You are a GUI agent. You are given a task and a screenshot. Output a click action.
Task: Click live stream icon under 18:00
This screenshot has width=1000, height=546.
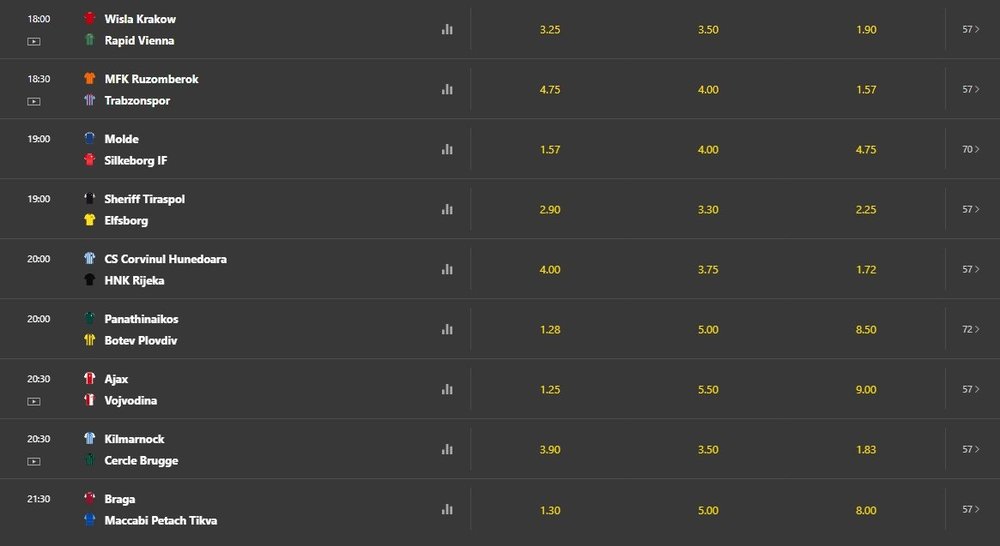34,41
